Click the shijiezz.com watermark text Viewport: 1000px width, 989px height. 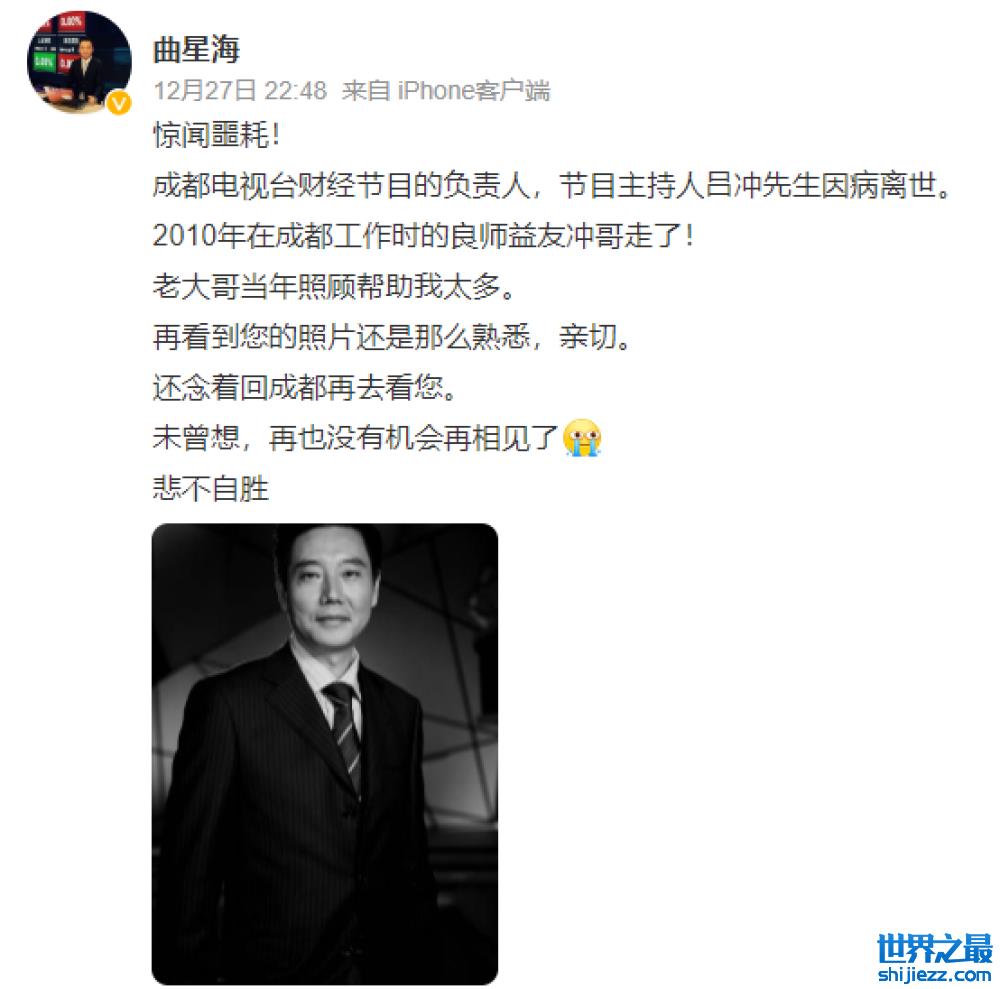pos(934,974)
